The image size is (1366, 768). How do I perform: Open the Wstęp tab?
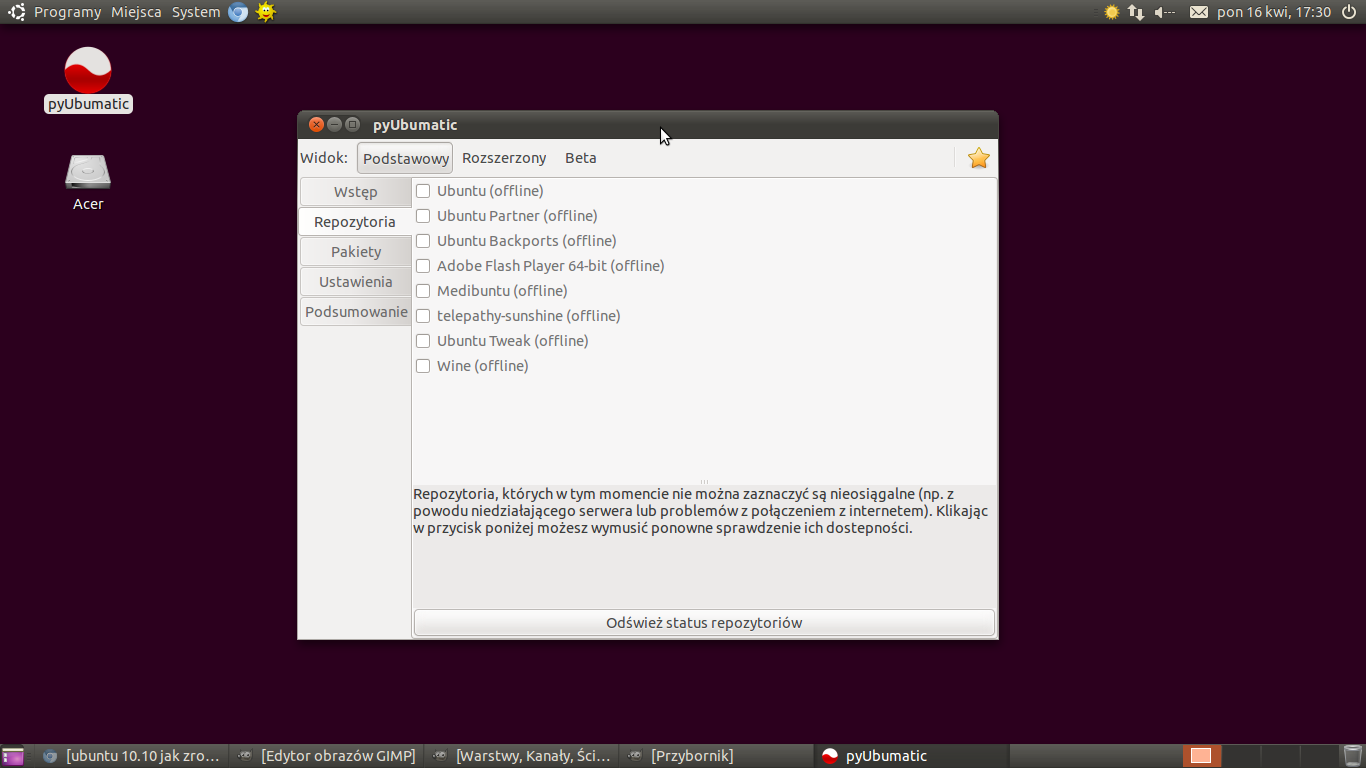point(356,192)
